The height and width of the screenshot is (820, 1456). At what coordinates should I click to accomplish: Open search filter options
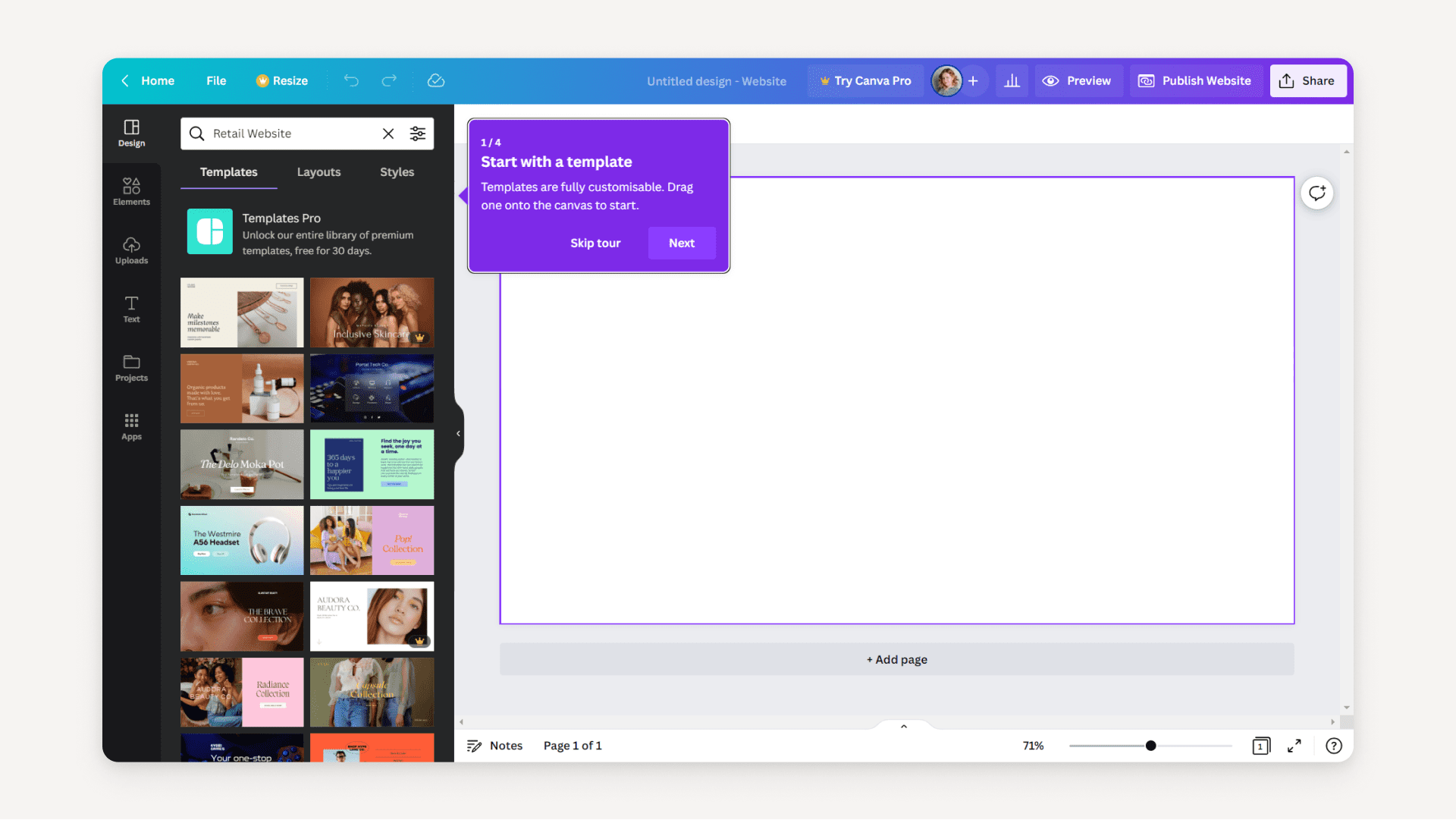(418, 133)
